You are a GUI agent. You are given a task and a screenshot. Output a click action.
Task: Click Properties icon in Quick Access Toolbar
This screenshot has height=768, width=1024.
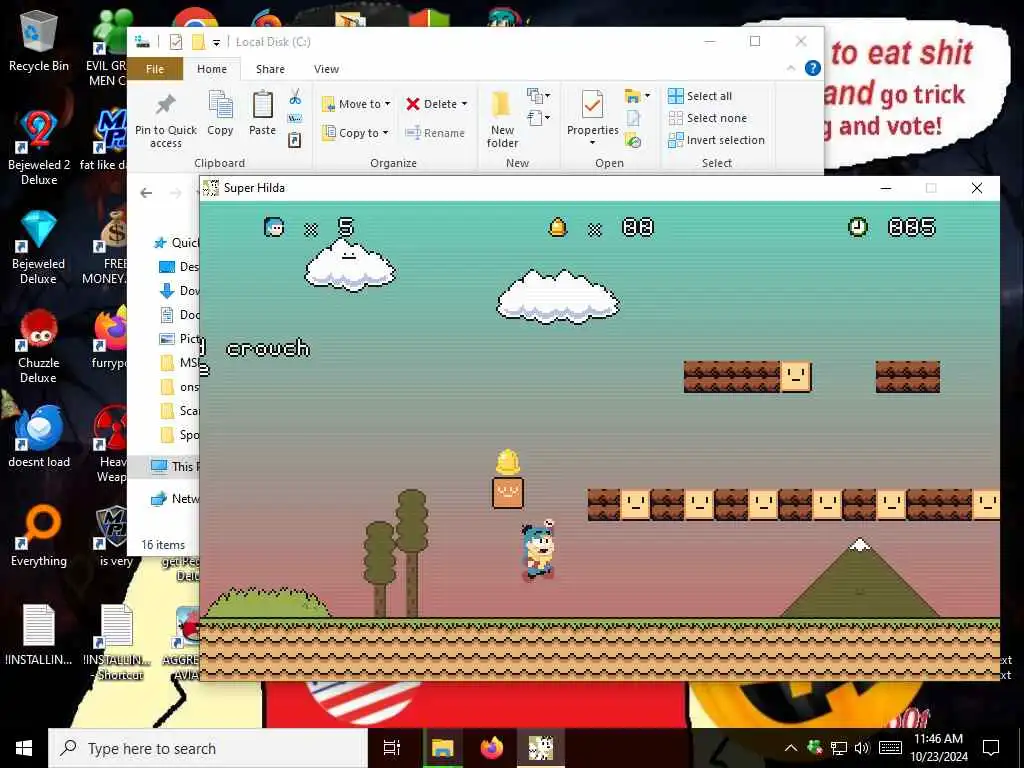pyautogui.click(x=176, y=42)
